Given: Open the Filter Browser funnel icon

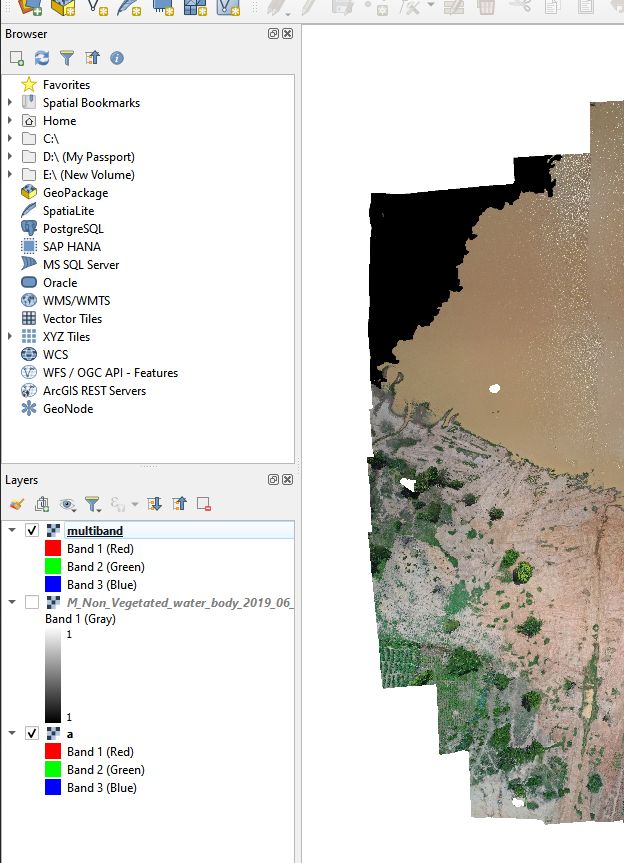Looking at the screenshot, I should coord(67,58).
